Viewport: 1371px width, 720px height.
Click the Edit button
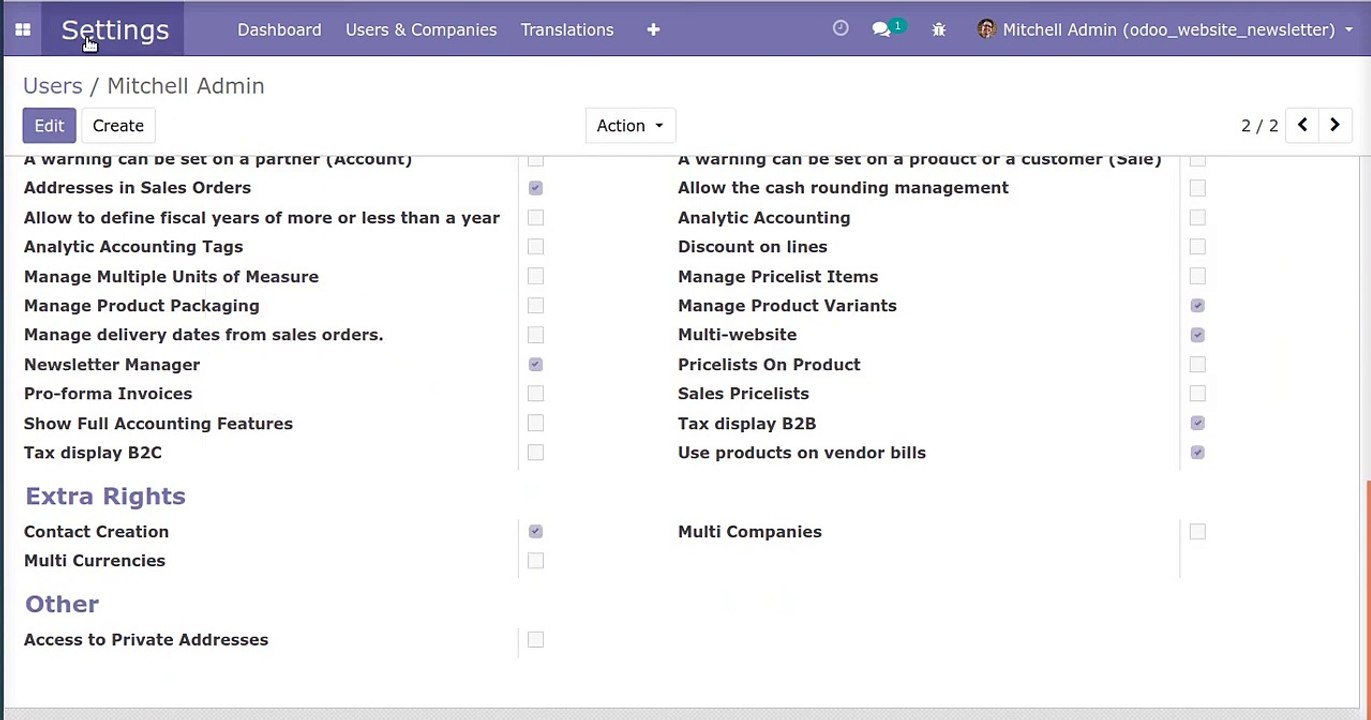point(49,125)
